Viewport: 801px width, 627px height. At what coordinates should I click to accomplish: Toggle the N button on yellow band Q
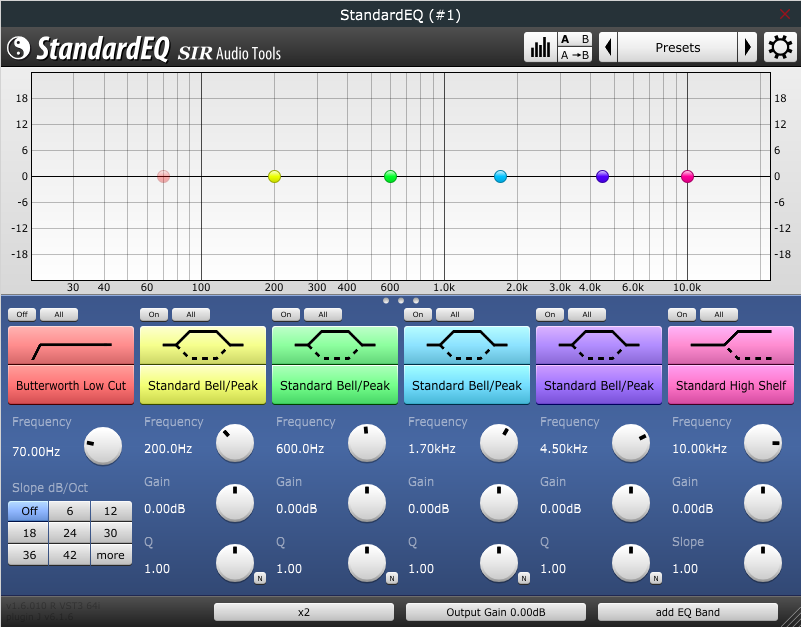(x=260, y=578)
